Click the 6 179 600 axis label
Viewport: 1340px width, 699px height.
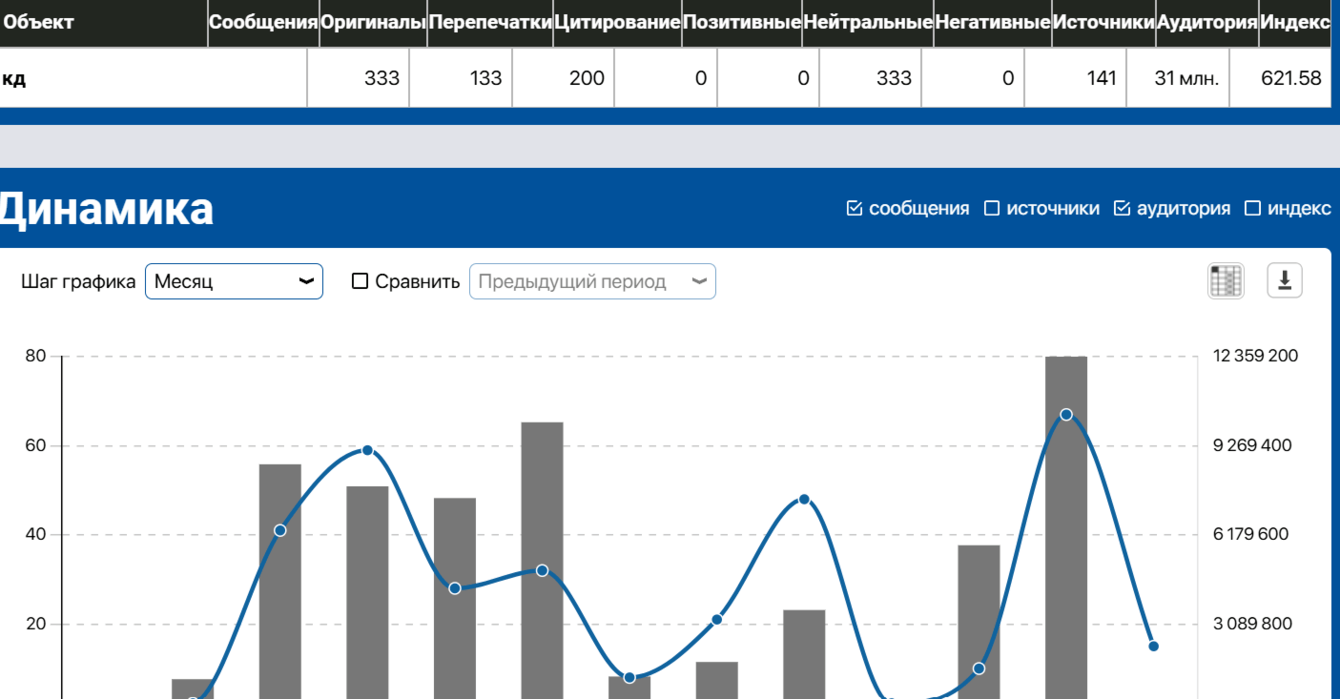tap(1251, 534)
